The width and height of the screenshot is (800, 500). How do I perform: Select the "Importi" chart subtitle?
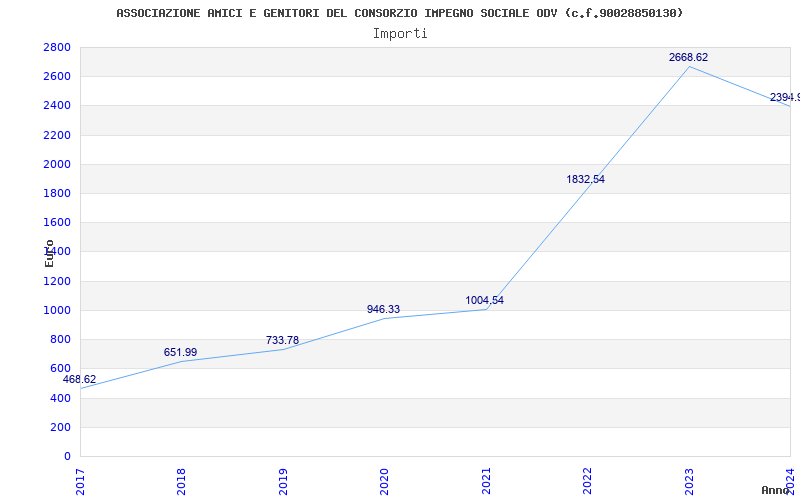point(400,33)
